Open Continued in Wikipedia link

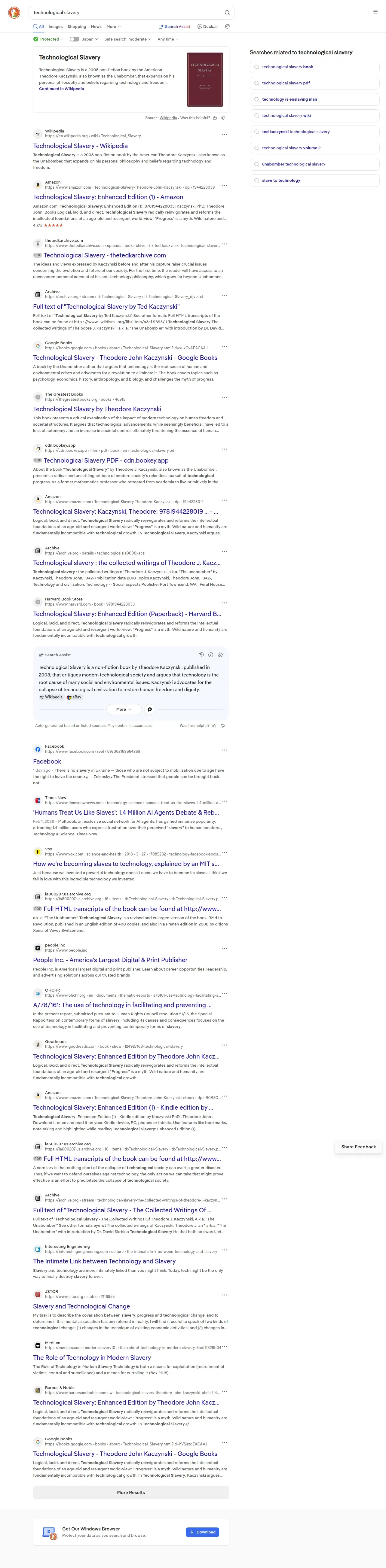62,89
